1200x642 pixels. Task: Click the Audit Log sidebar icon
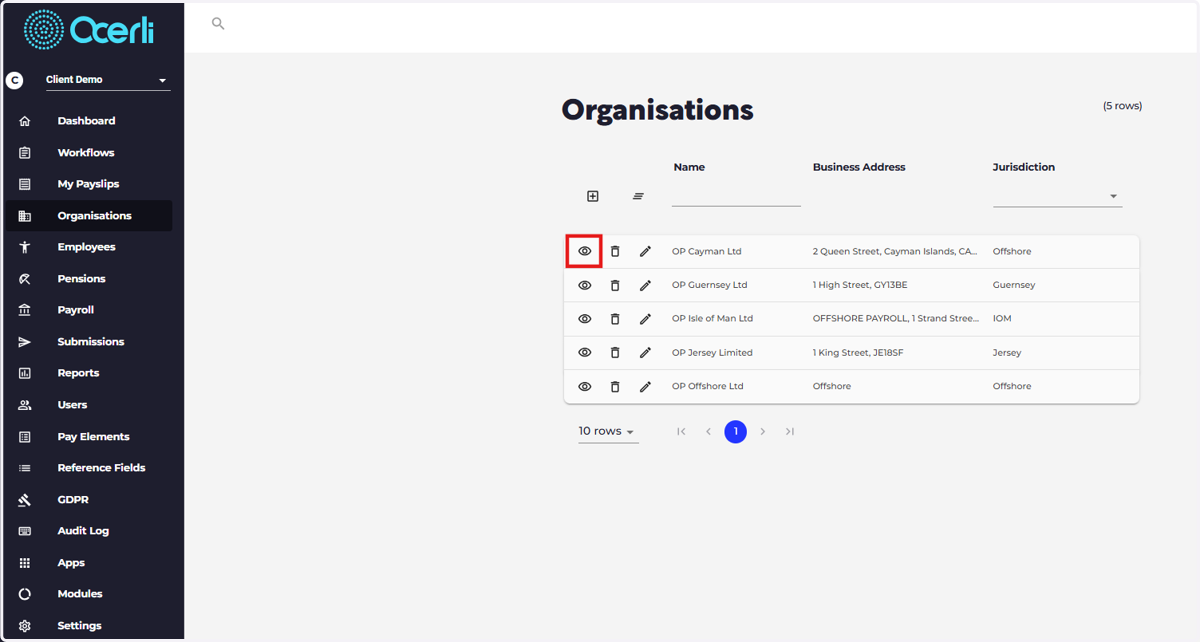point(25,531)
